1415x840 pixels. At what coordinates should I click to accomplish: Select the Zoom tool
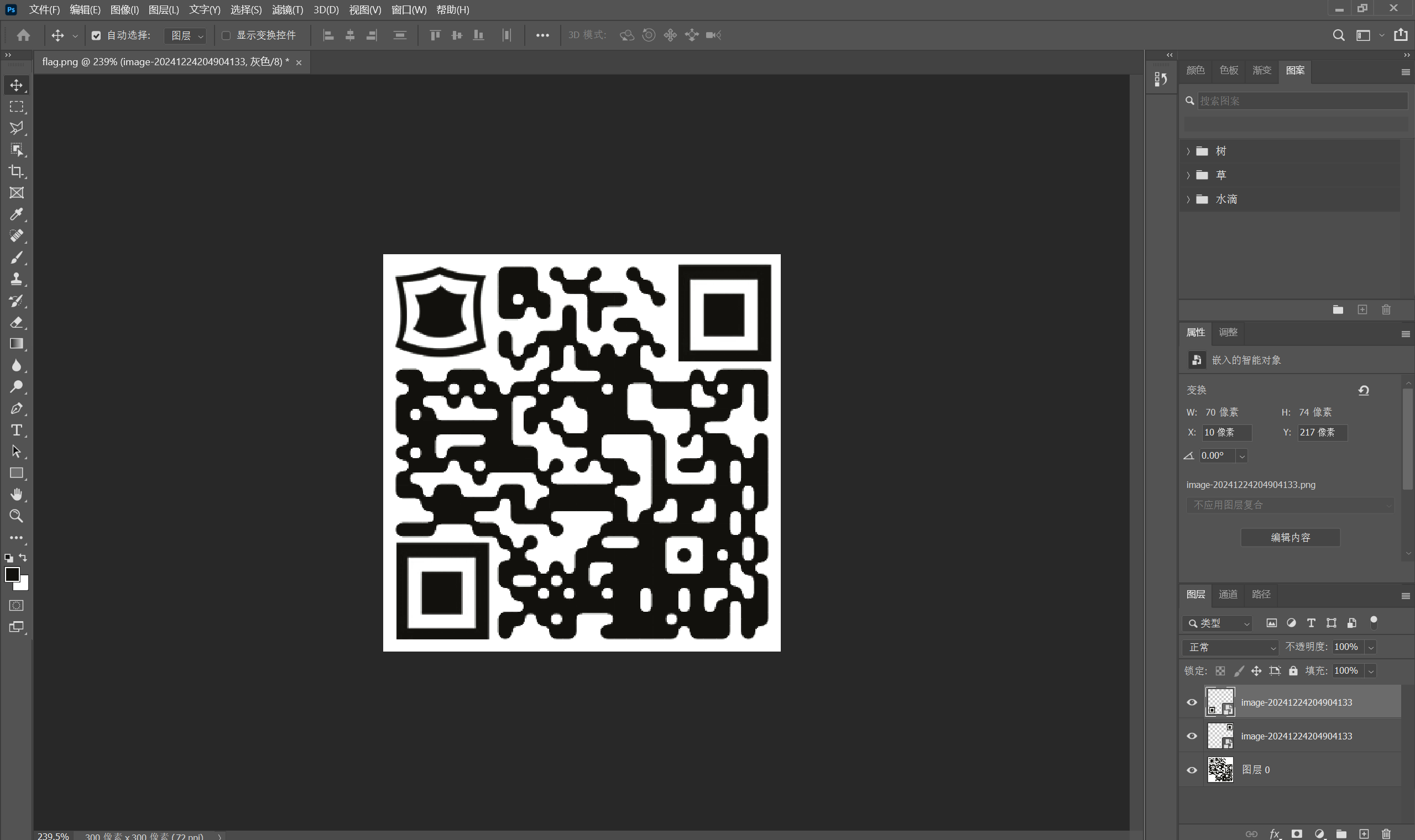click(x=17, y=516)
